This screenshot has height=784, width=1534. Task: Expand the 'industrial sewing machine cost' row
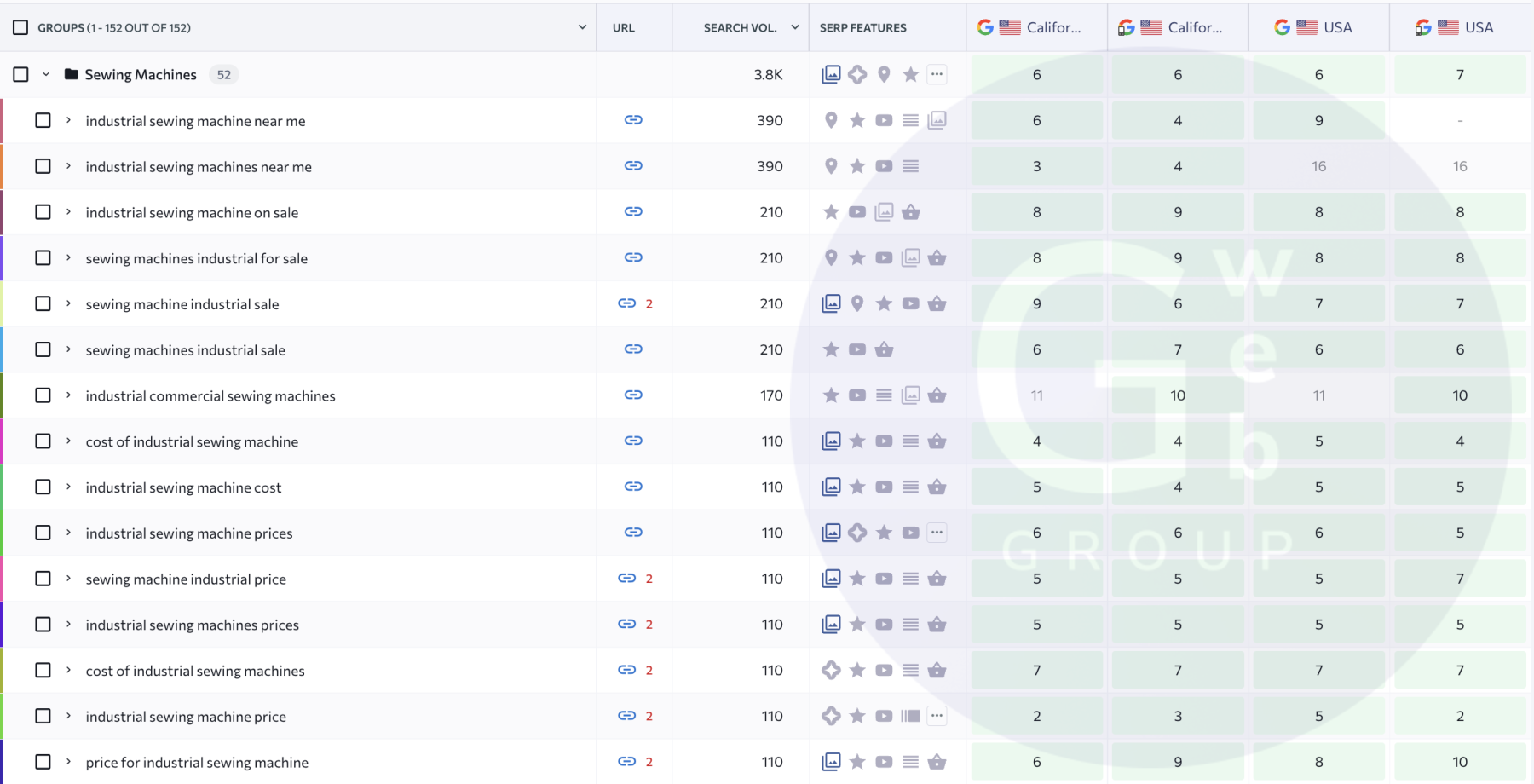(x=68, y=487)
